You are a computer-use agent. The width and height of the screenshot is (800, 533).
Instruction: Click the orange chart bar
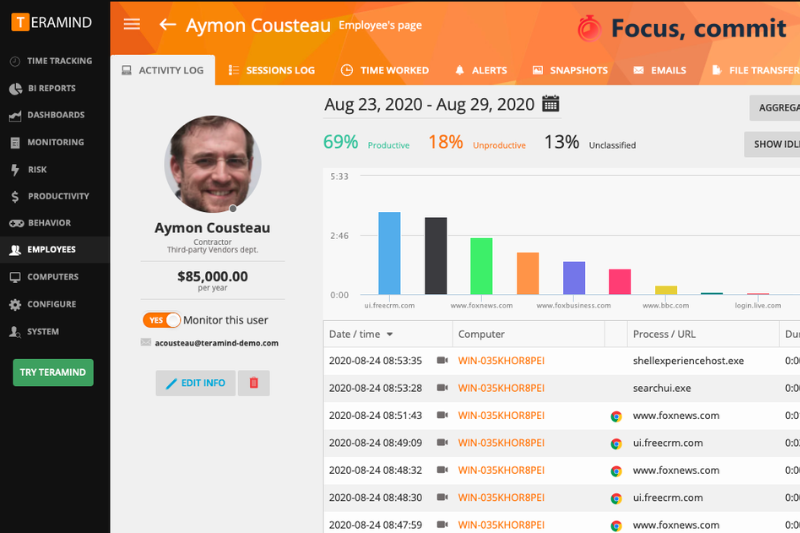click(528, 273)
